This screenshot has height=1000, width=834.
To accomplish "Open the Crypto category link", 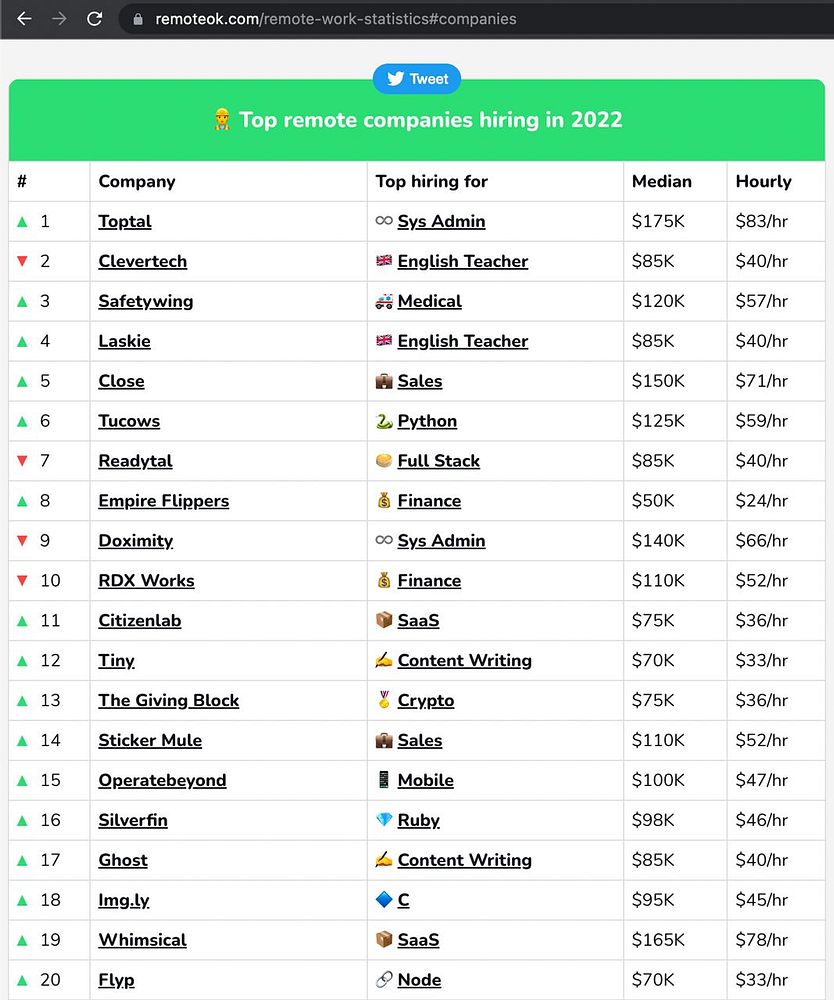I will tap(426, 700).
